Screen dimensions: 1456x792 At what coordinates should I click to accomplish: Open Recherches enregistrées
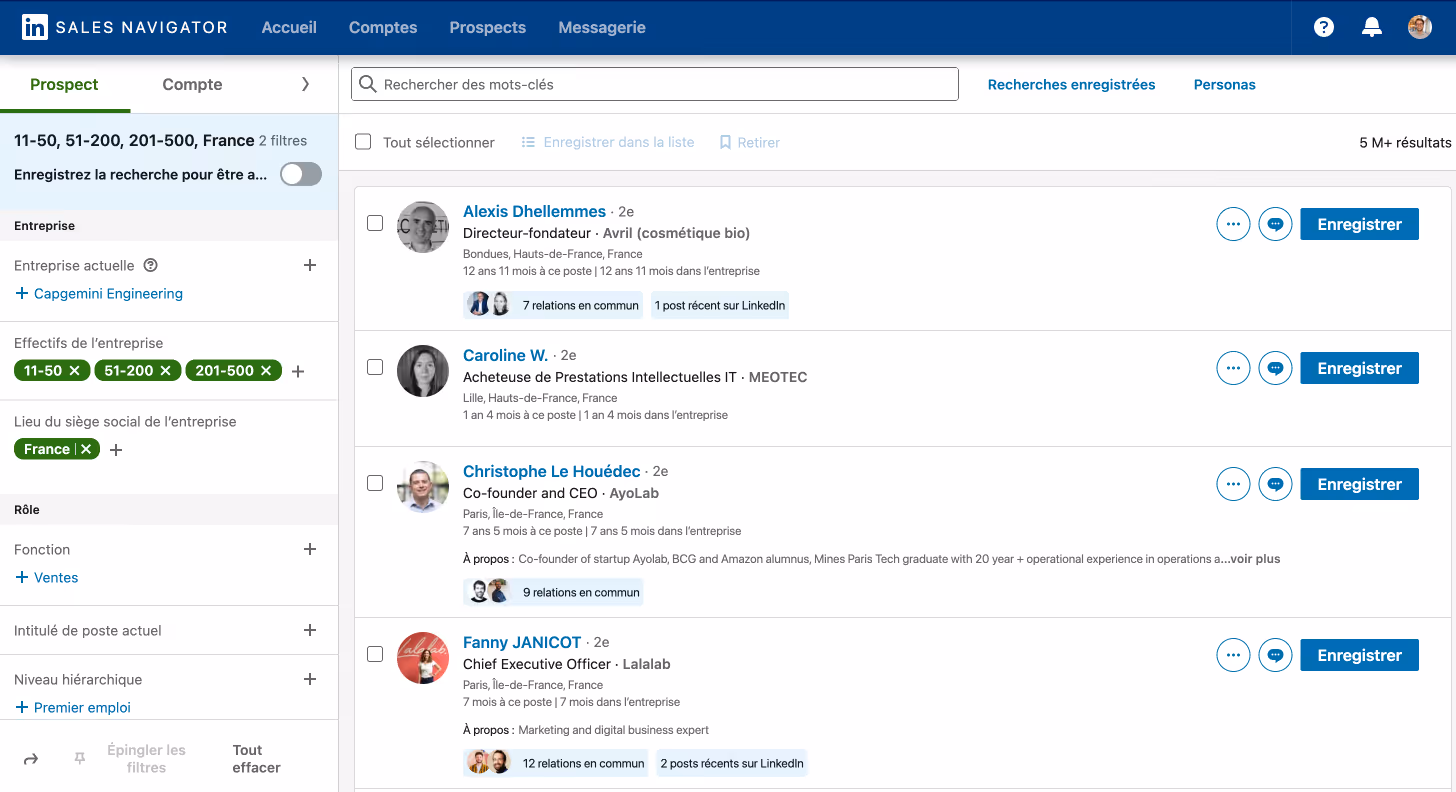point(1071,85)
